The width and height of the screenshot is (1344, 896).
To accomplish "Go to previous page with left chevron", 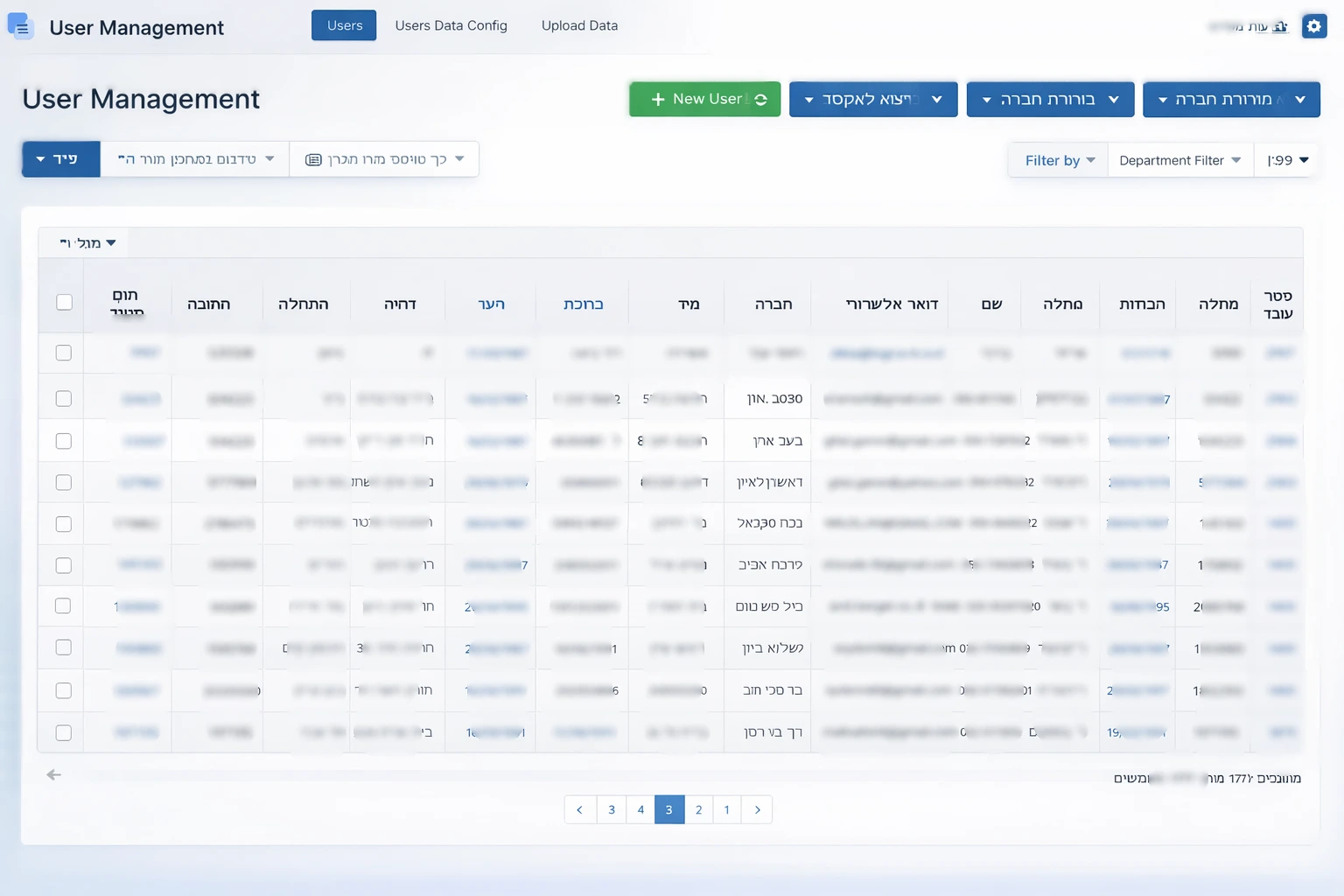I will (x=579, y=809).
